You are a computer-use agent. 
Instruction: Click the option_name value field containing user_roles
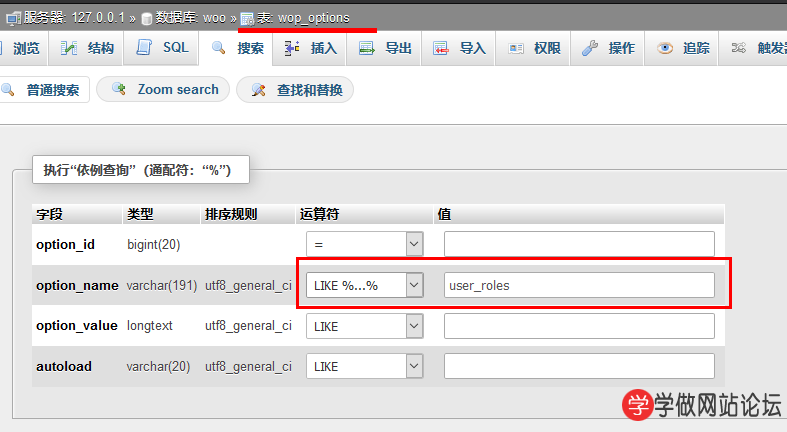point(579,285)
